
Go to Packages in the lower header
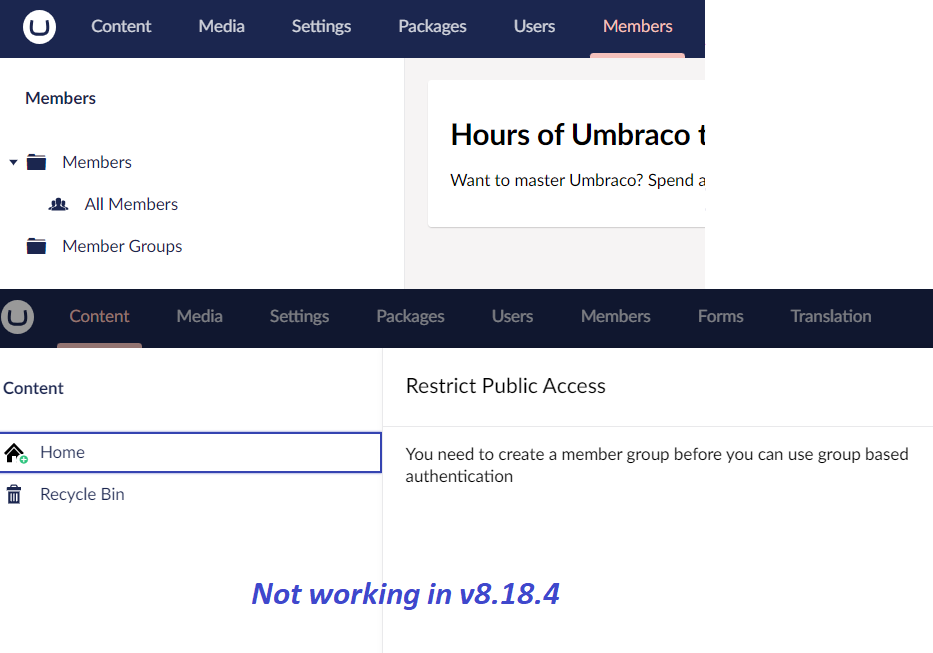[x=410, y=316]
